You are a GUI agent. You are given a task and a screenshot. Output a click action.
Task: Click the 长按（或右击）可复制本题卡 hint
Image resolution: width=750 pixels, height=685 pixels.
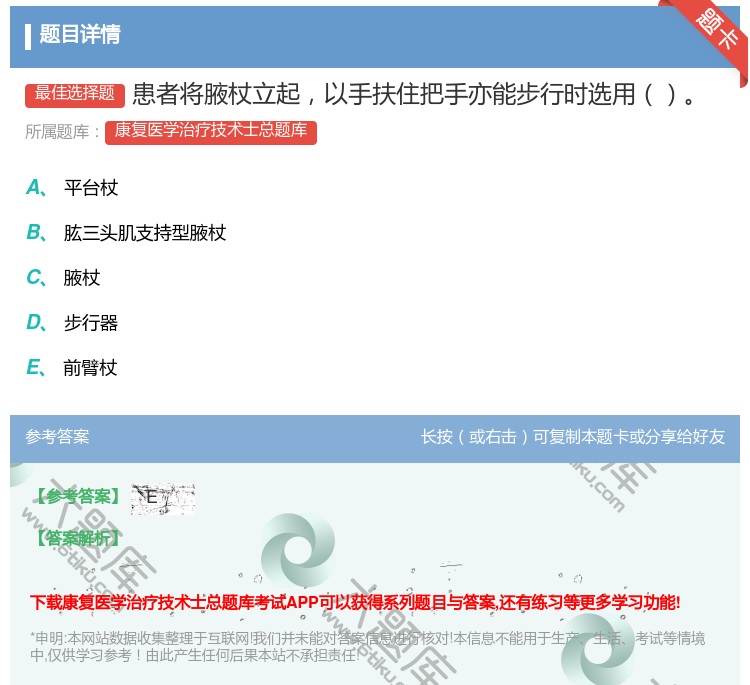pos(573,437)
